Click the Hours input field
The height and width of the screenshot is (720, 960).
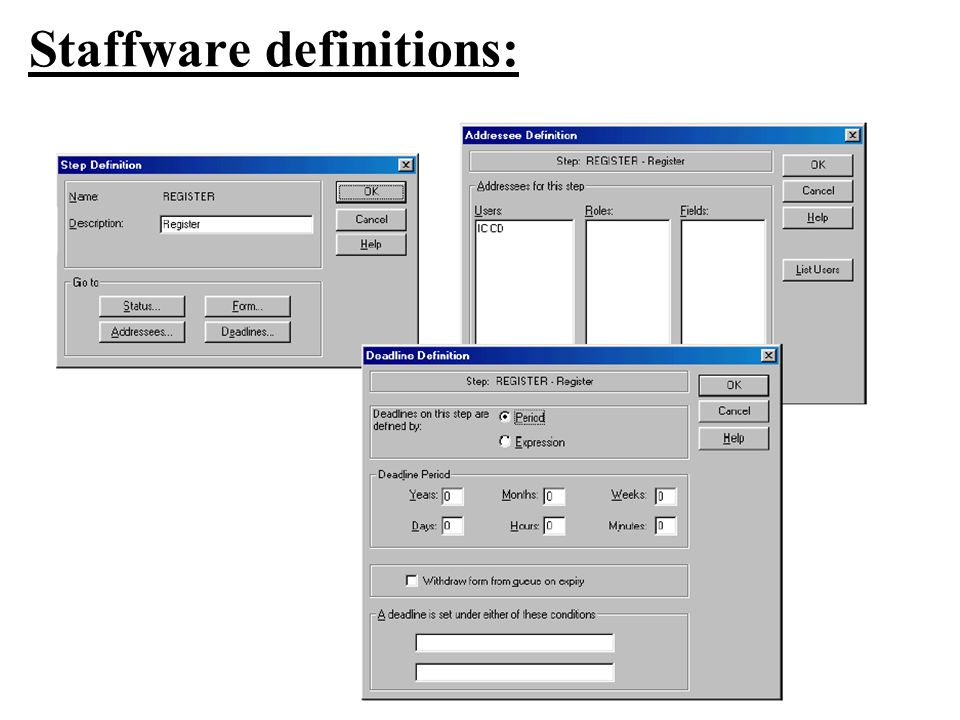point(554,525)
